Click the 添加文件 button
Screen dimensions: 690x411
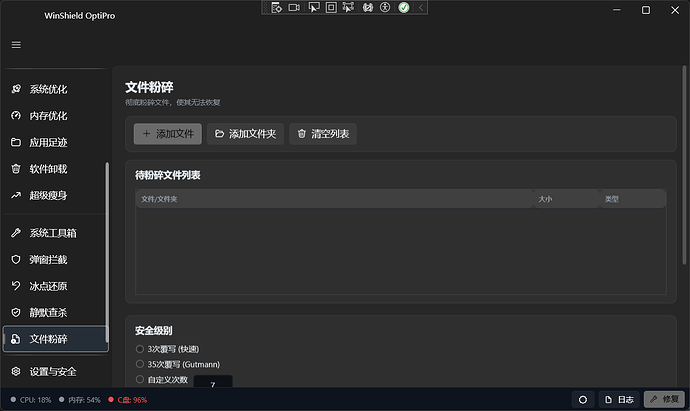tap(168, 134)
